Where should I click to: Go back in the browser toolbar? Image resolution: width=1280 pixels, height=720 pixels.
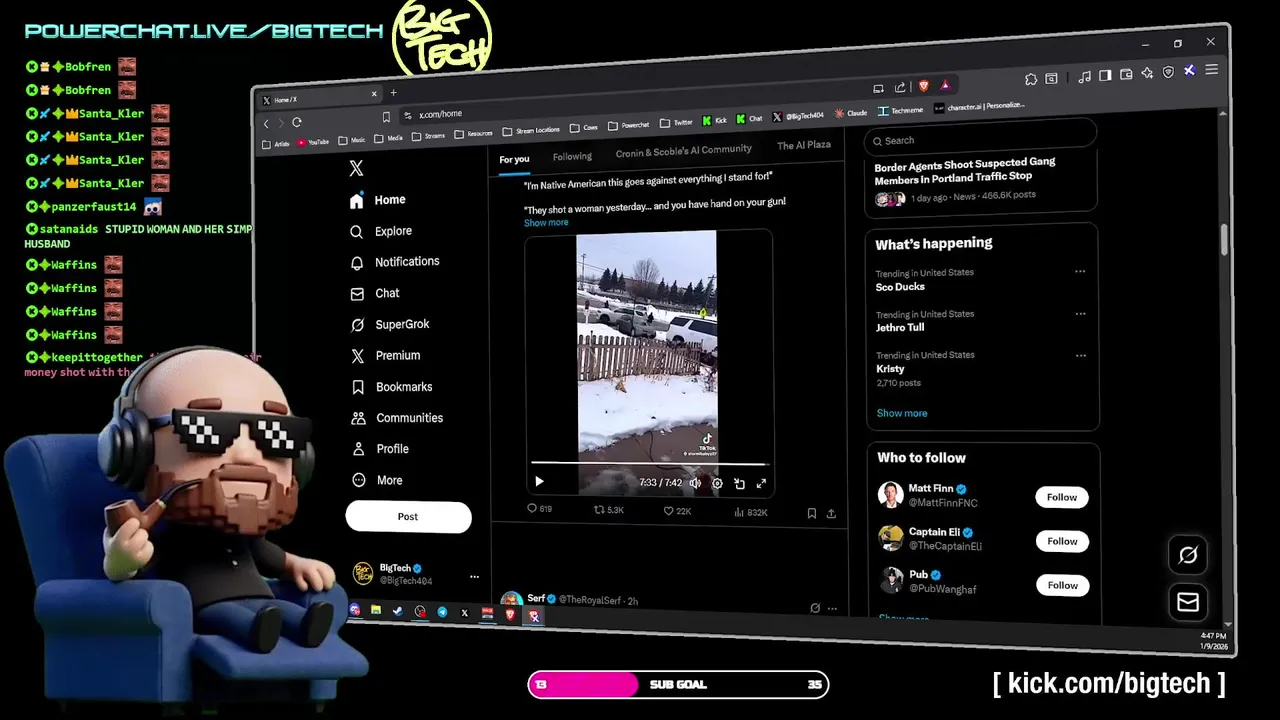pyautogui.click(x=266, y=123)
